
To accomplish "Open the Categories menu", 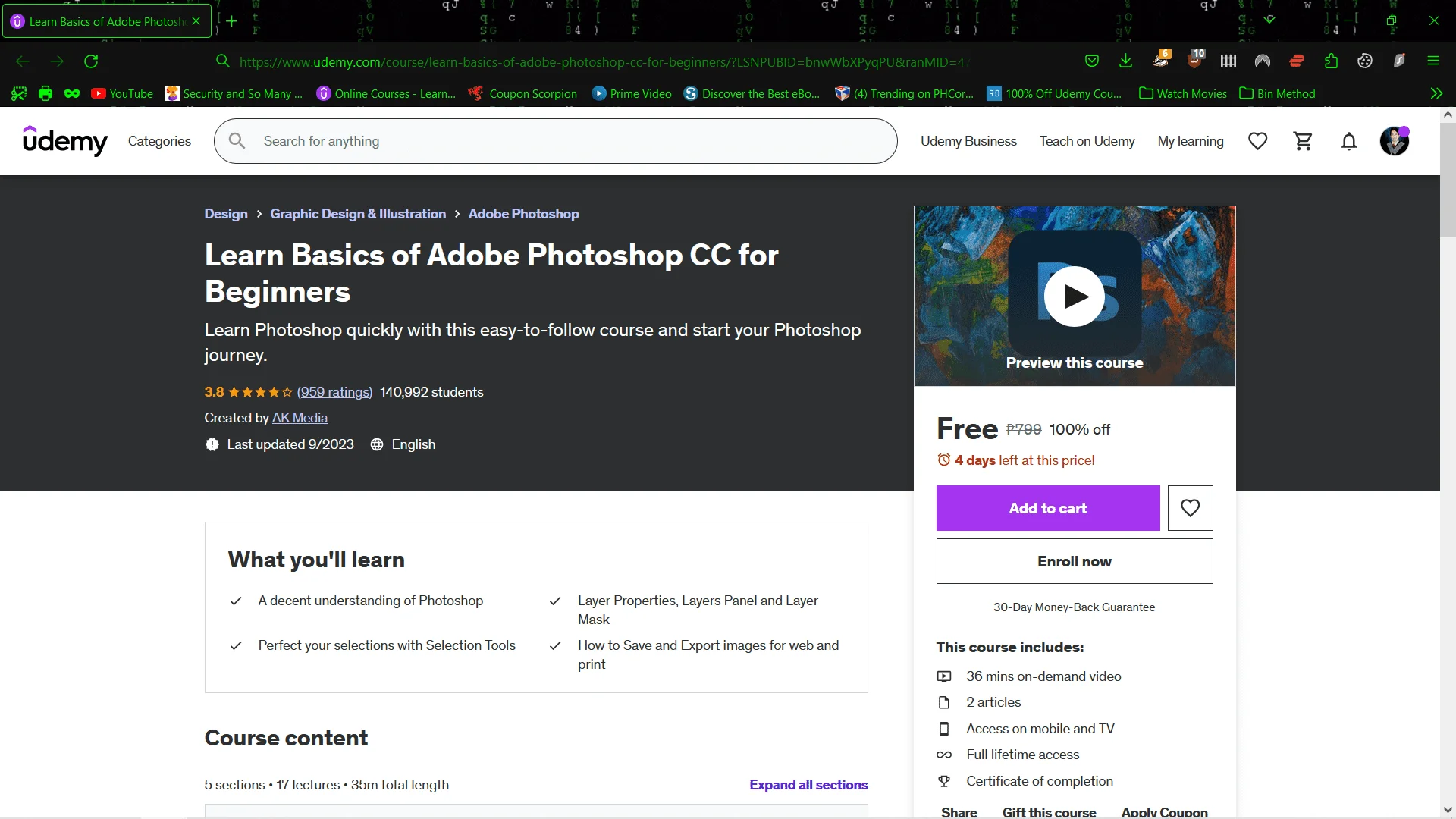I will click(159, 141).
